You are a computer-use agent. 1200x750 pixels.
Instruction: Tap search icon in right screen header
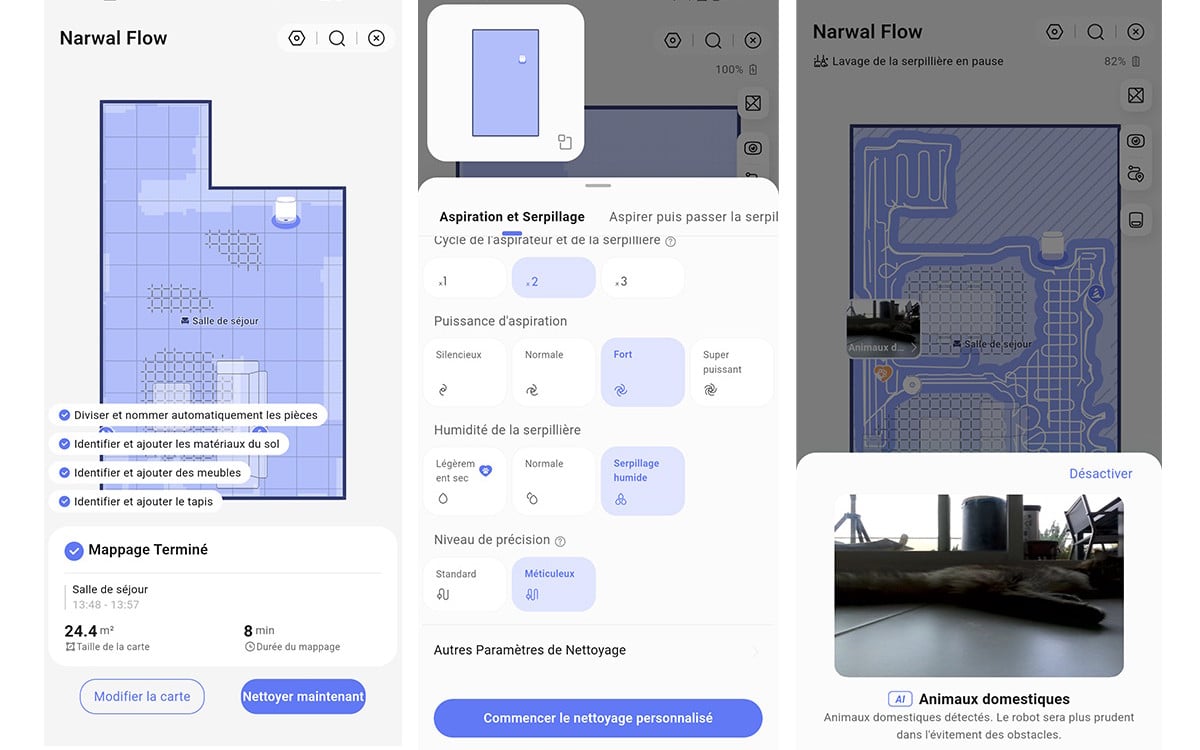tap(1096, 32)
